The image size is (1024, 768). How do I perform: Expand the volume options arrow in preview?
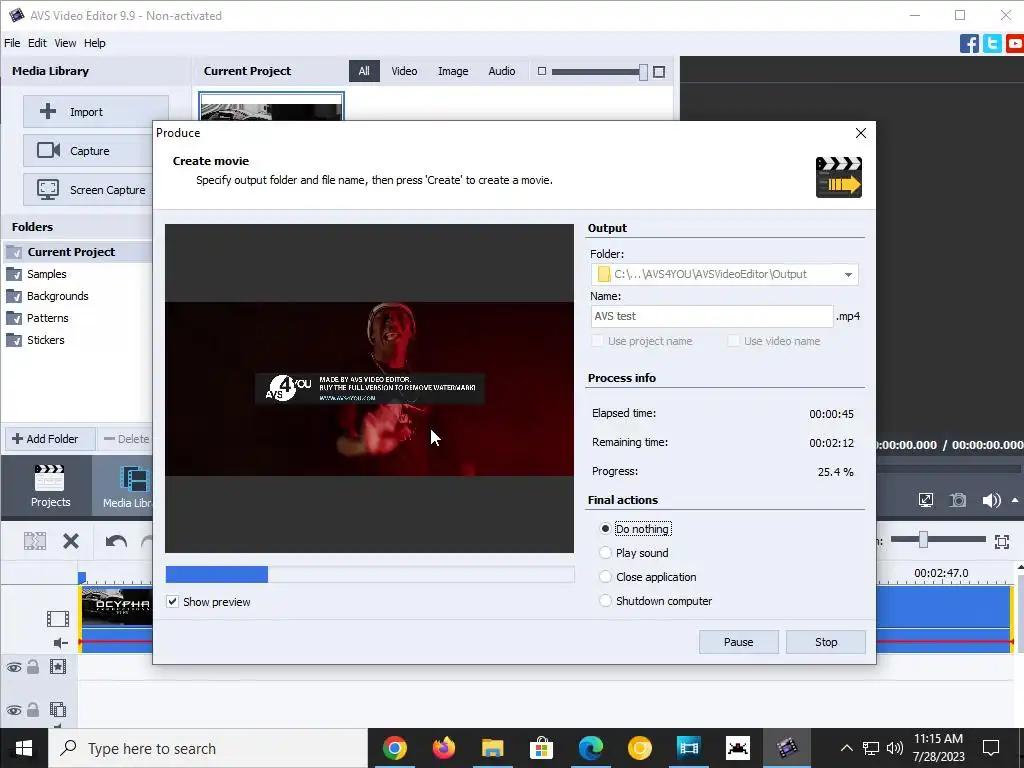pos(1015,500)
